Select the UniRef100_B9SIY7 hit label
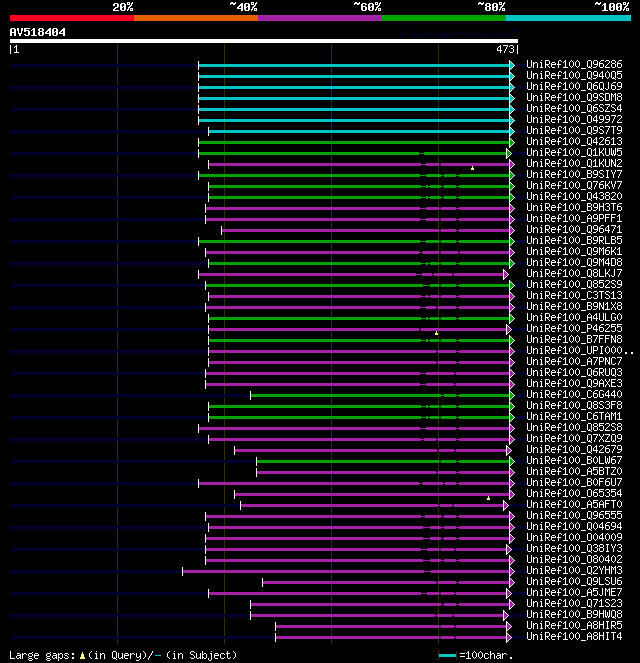This screenshot has height=663, width=640. coord(574,174)
